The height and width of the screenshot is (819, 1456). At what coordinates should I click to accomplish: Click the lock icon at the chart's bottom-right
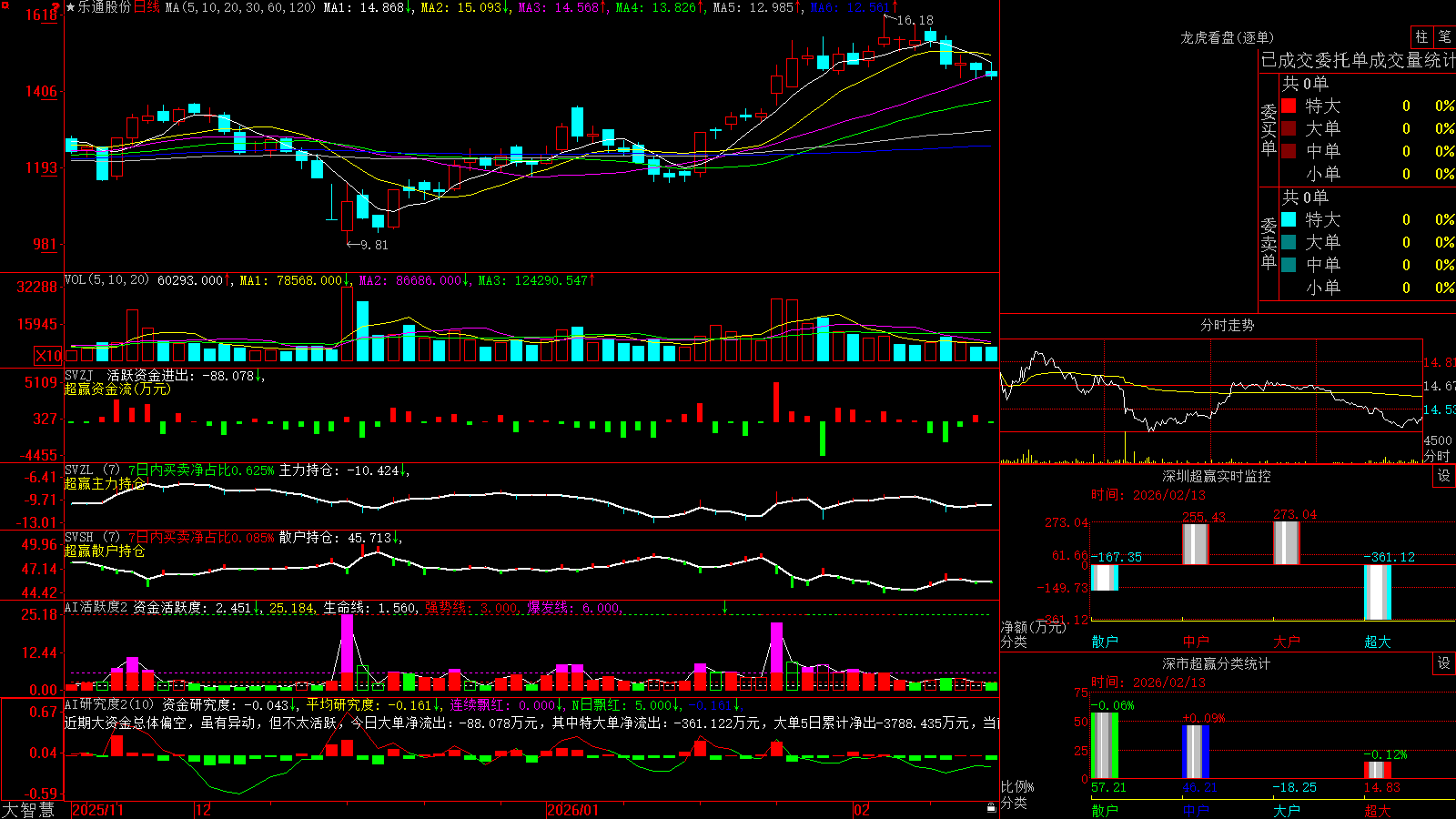point(991,808)
